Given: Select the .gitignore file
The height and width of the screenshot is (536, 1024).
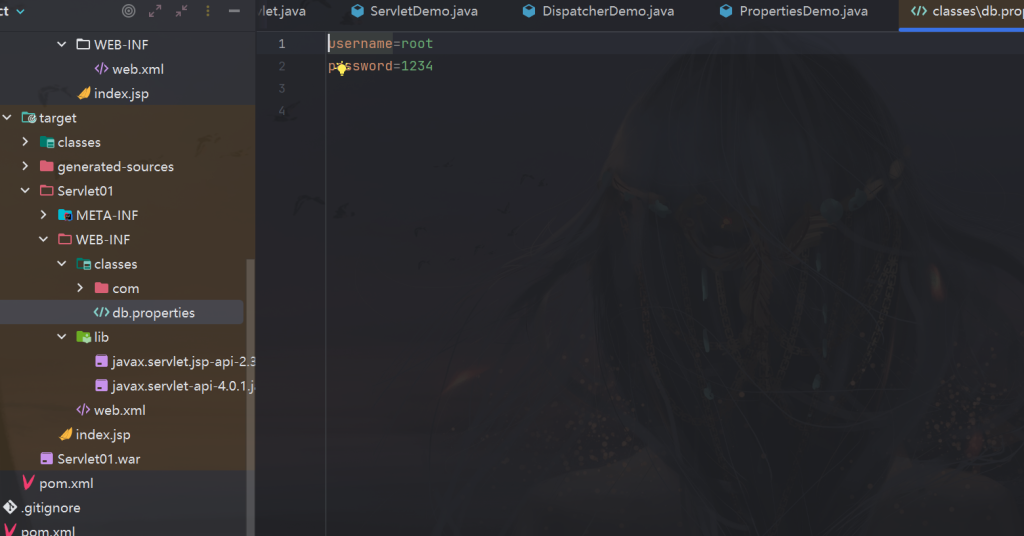Looking at the screenshot, I should 53,508.
